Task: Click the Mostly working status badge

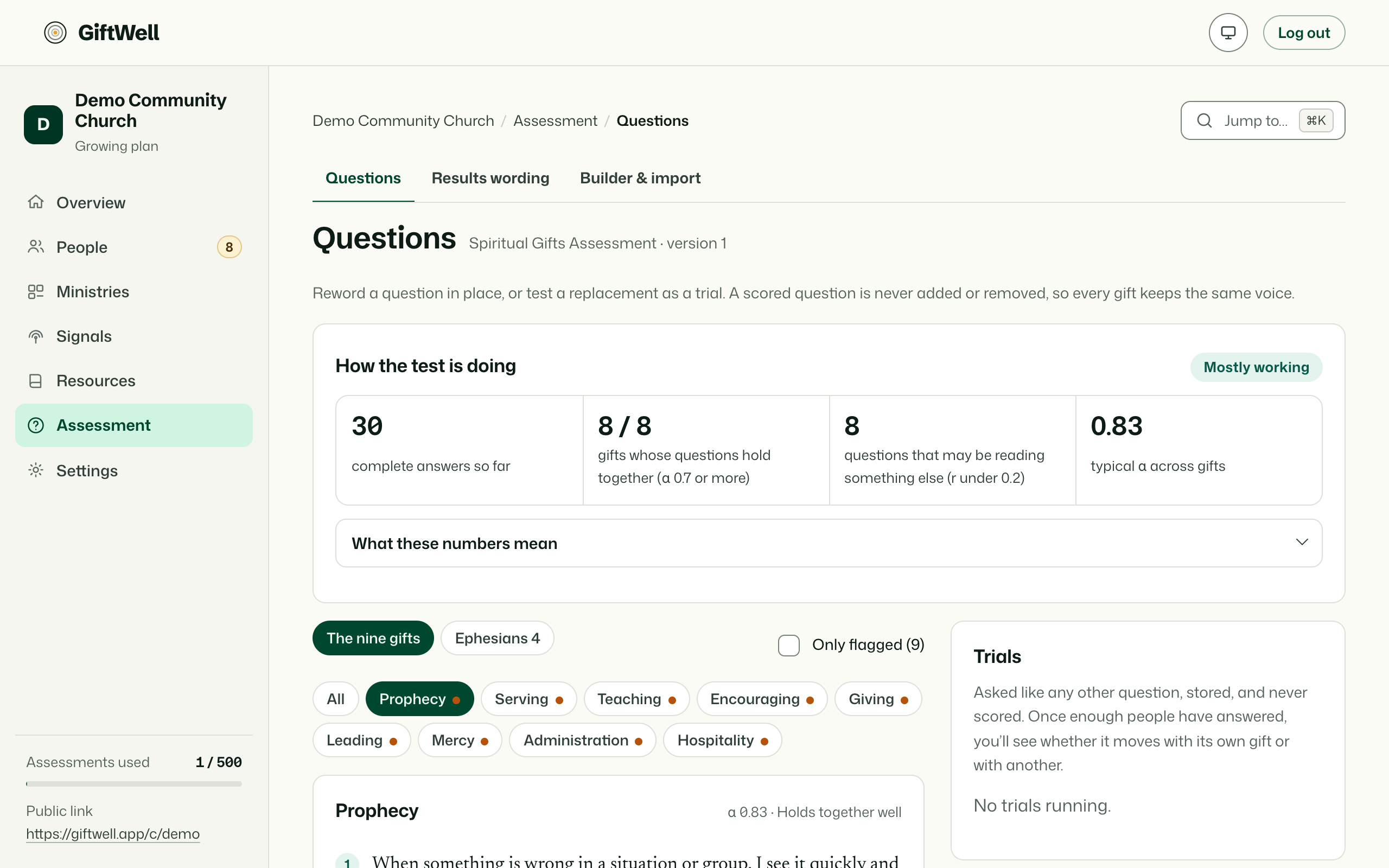Action: coord(1256,367)
